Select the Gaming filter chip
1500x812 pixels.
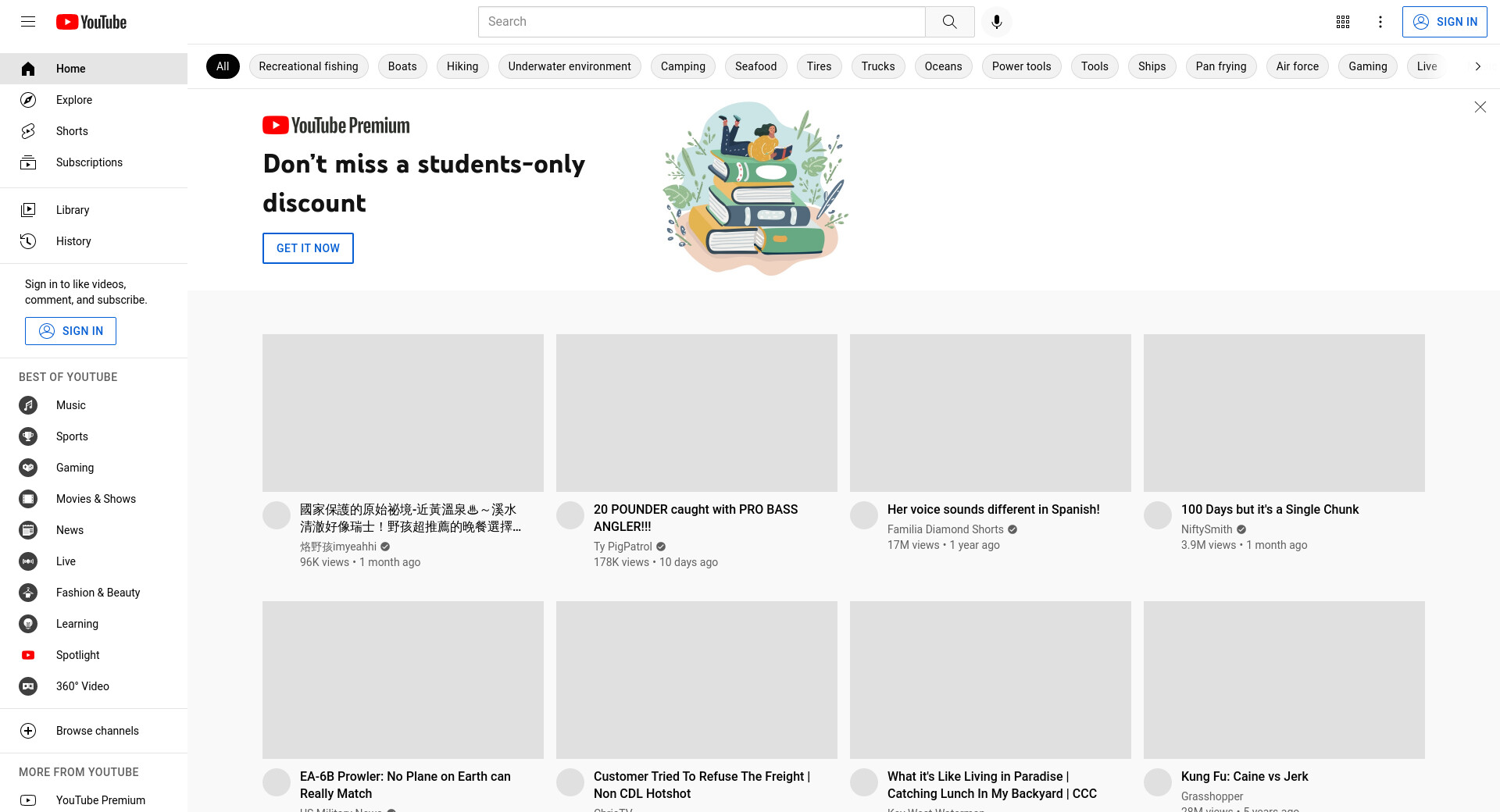click(1368, 66)
